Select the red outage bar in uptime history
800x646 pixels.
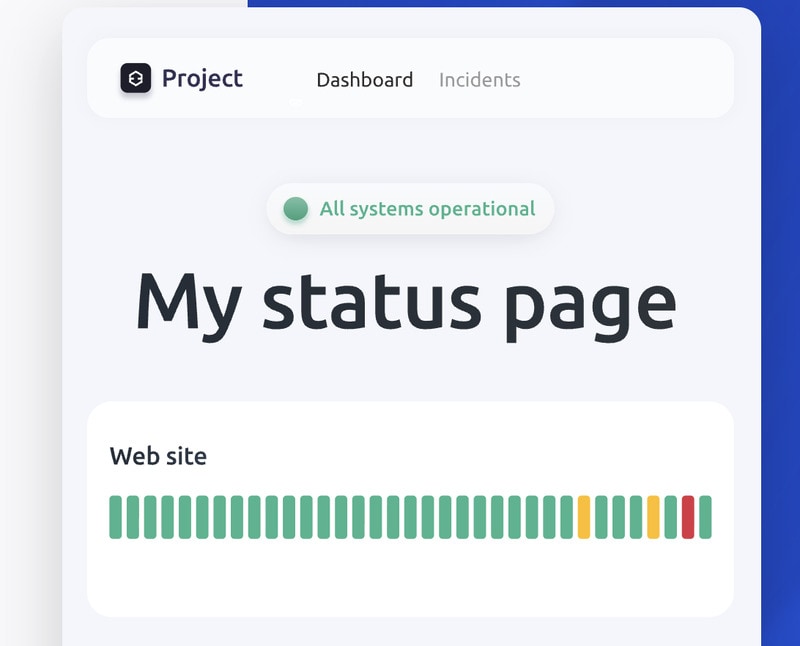688,517
